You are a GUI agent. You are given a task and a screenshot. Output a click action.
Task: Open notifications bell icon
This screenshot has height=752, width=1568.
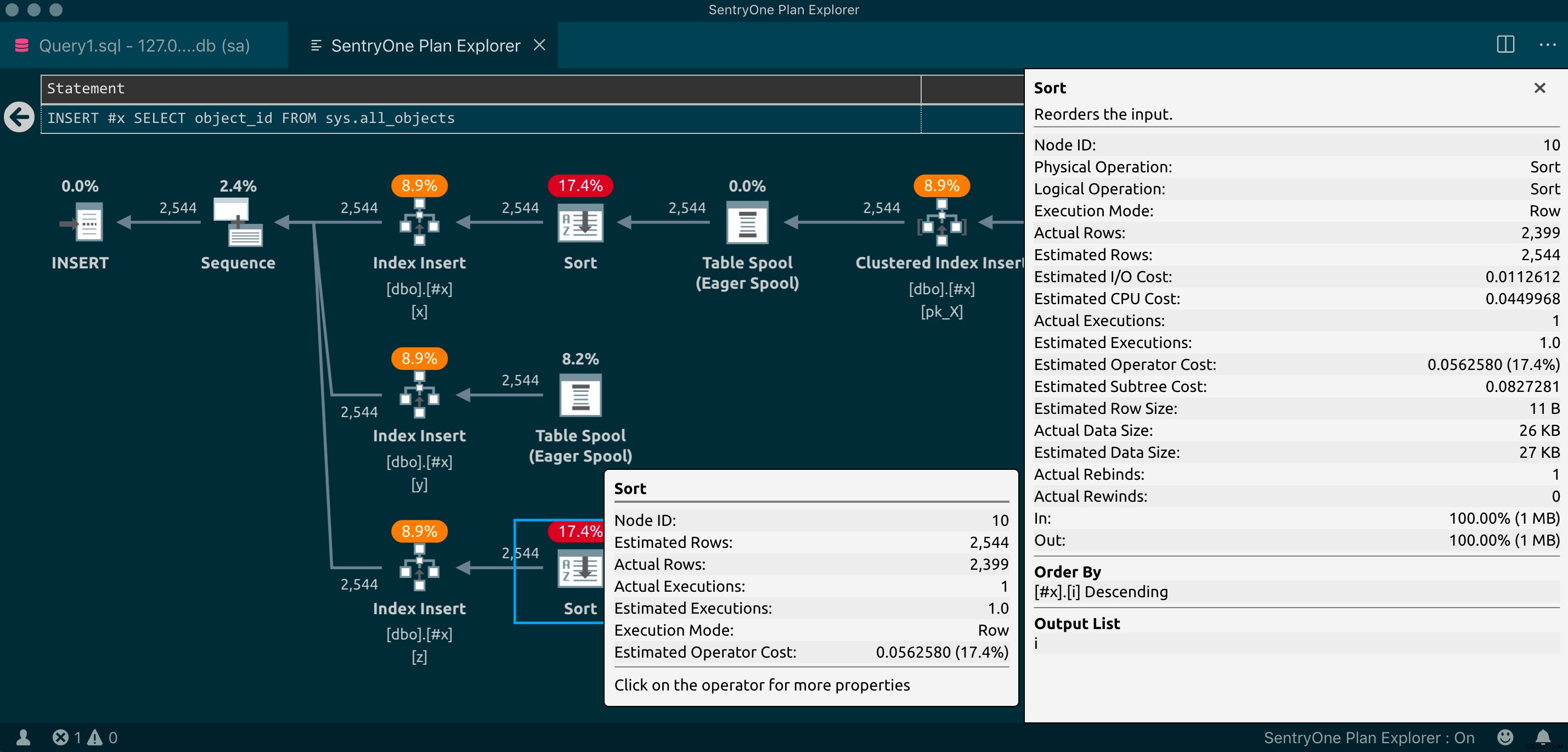tap(1543, 737)
